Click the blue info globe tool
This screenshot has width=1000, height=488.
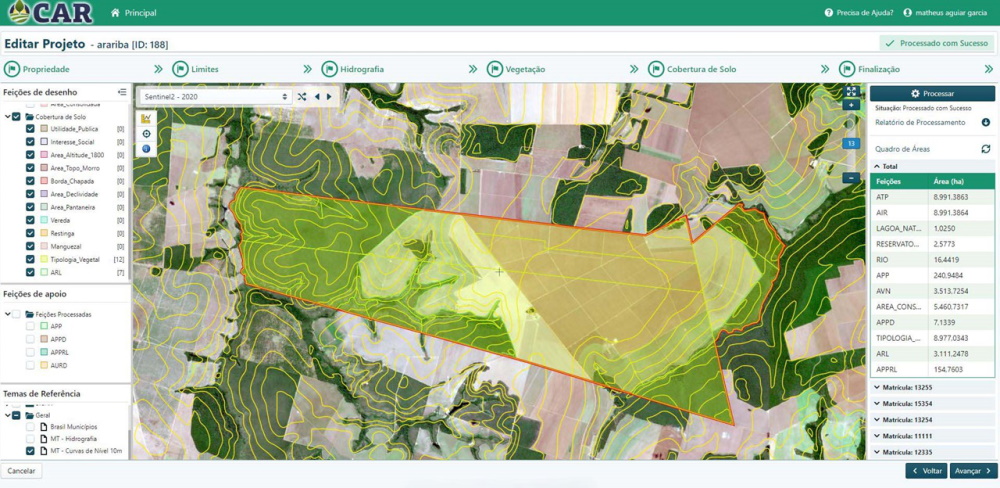[147, 149]
